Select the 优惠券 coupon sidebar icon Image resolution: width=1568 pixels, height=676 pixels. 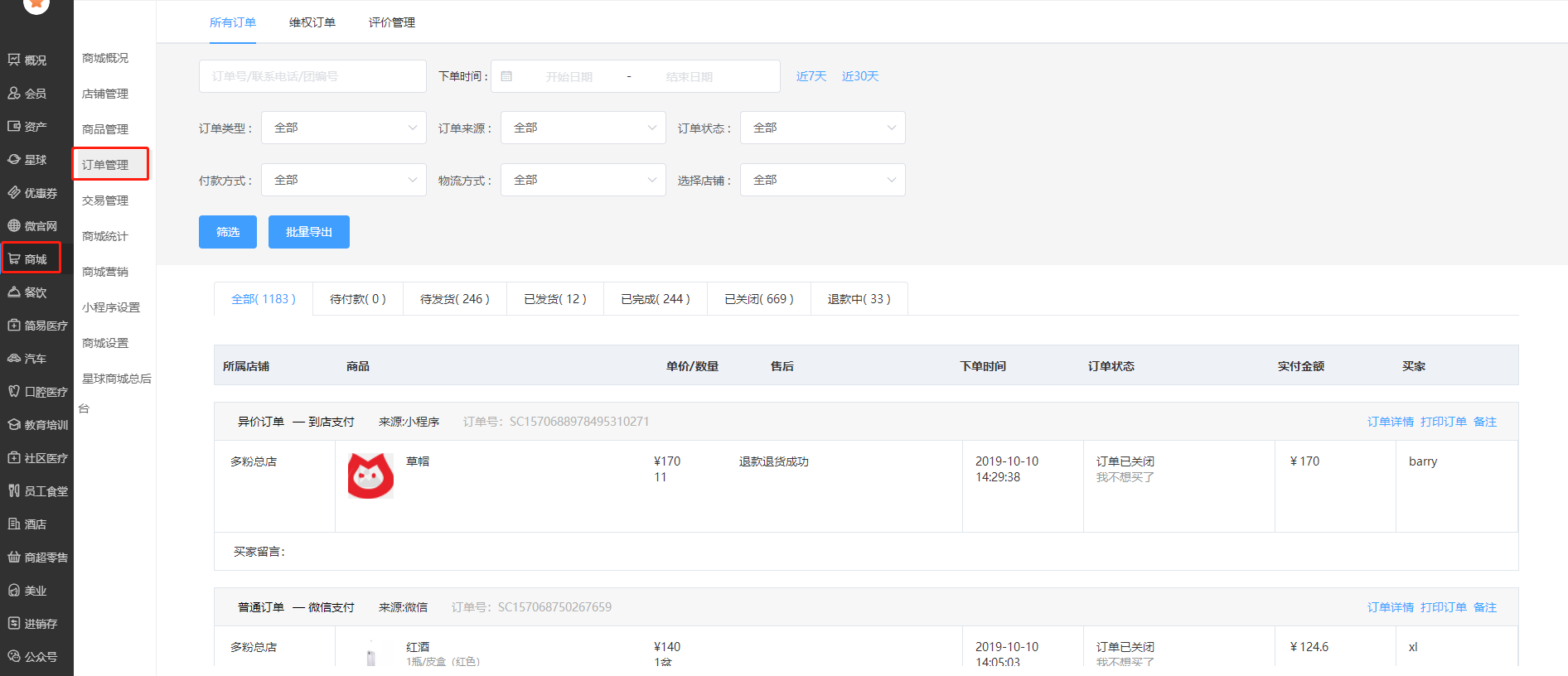[14, 192]
